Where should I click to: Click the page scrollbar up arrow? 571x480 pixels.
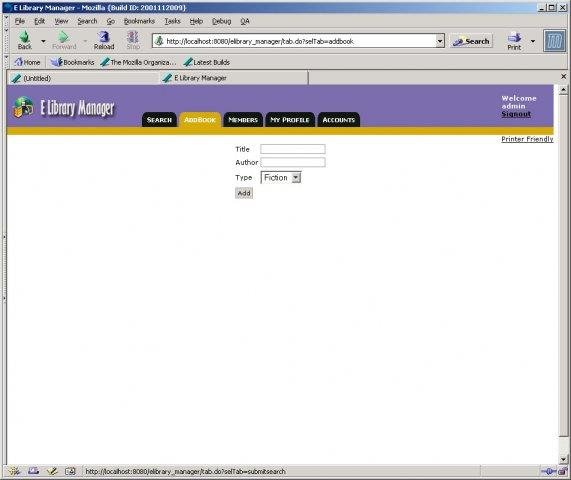(563, 90)
